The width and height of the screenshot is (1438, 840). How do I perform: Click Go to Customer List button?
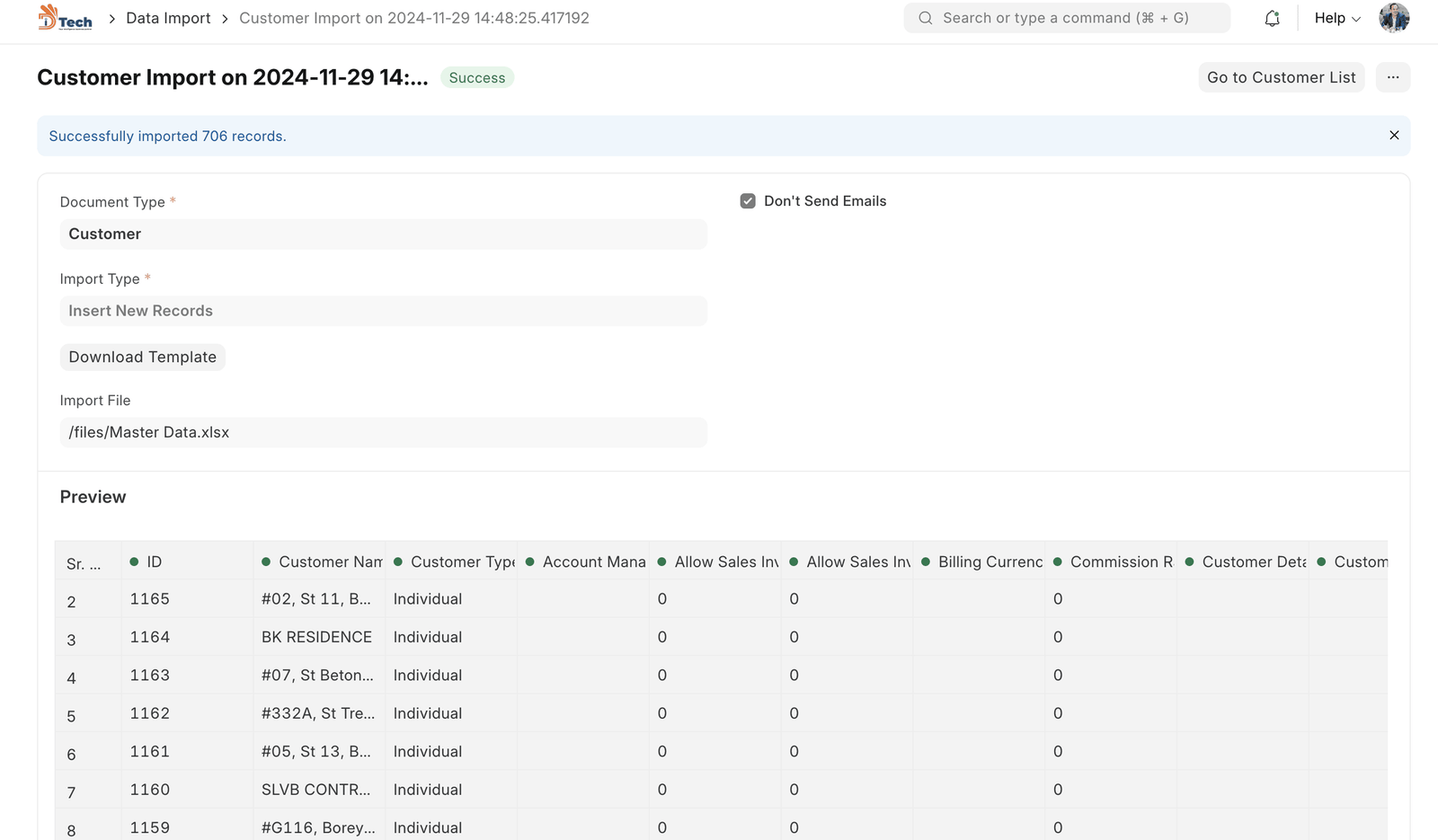click(1281, 77)
